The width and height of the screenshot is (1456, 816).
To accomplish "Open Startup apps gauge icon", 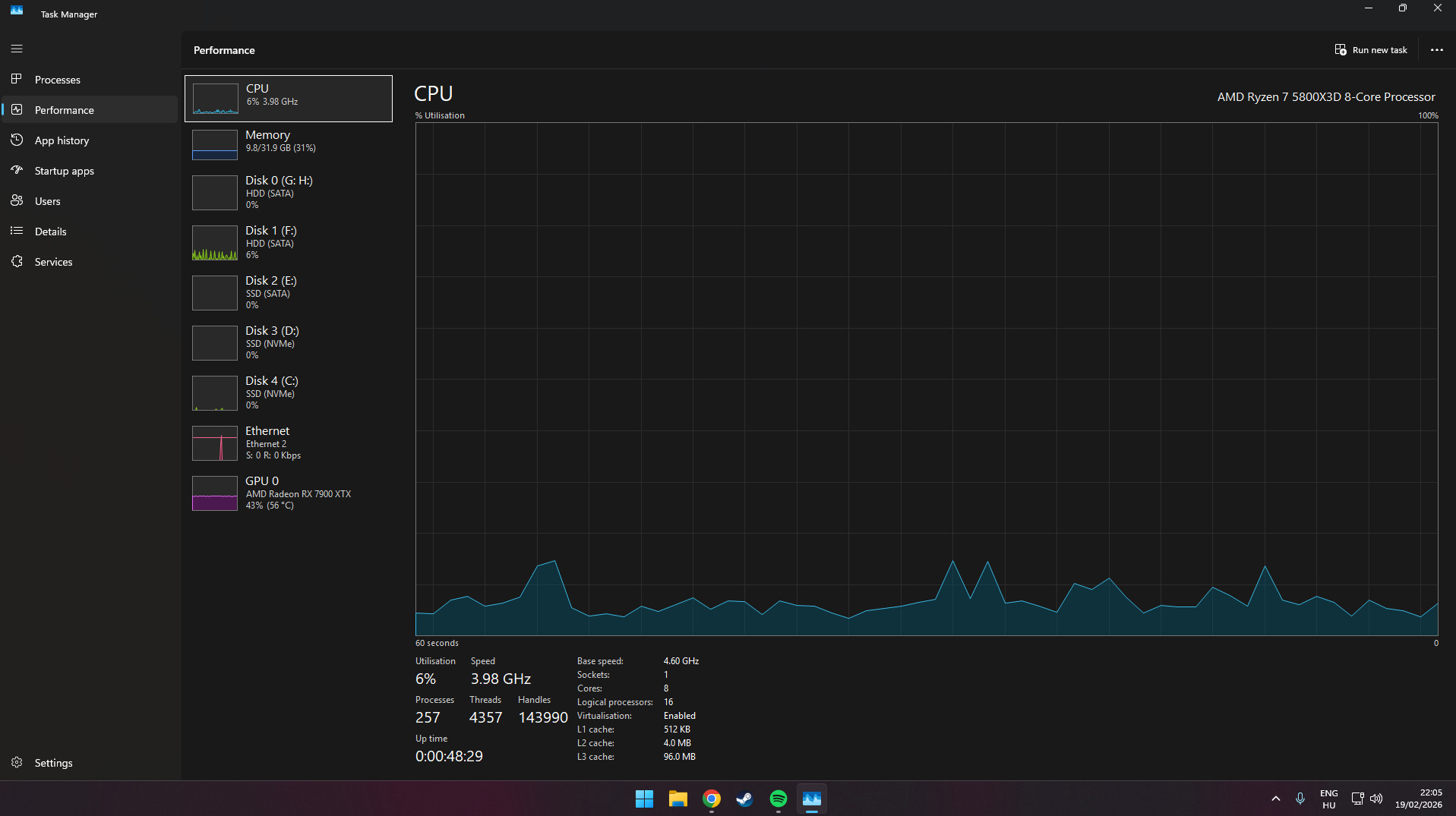I will tap(17, 170).
